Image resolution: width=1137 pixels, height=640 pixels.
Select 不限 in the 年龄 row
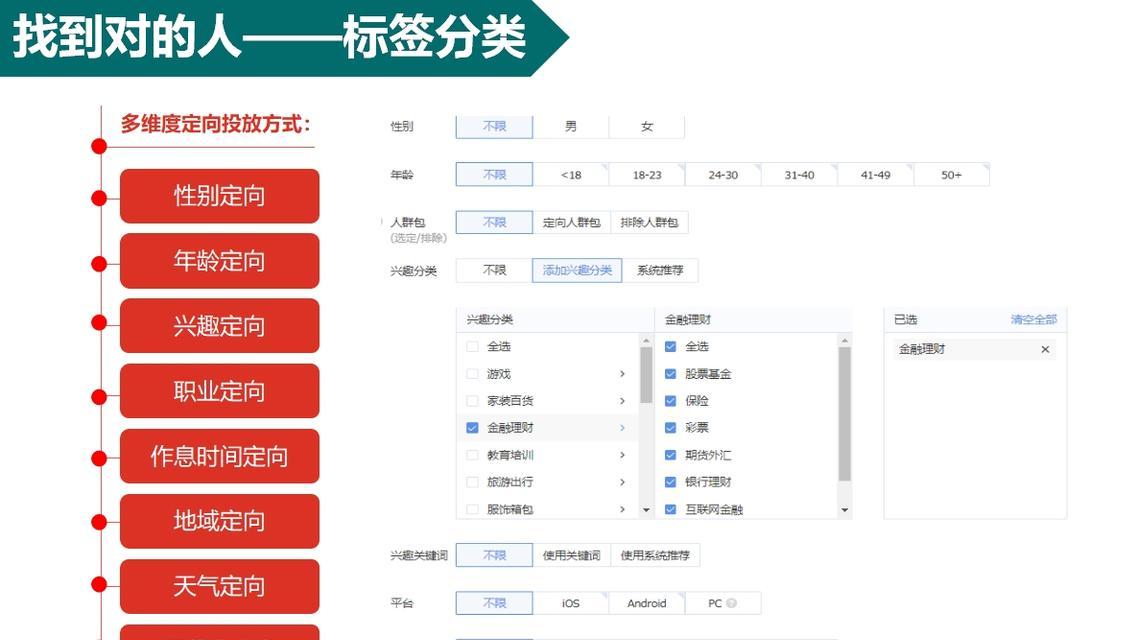(494, 175)
